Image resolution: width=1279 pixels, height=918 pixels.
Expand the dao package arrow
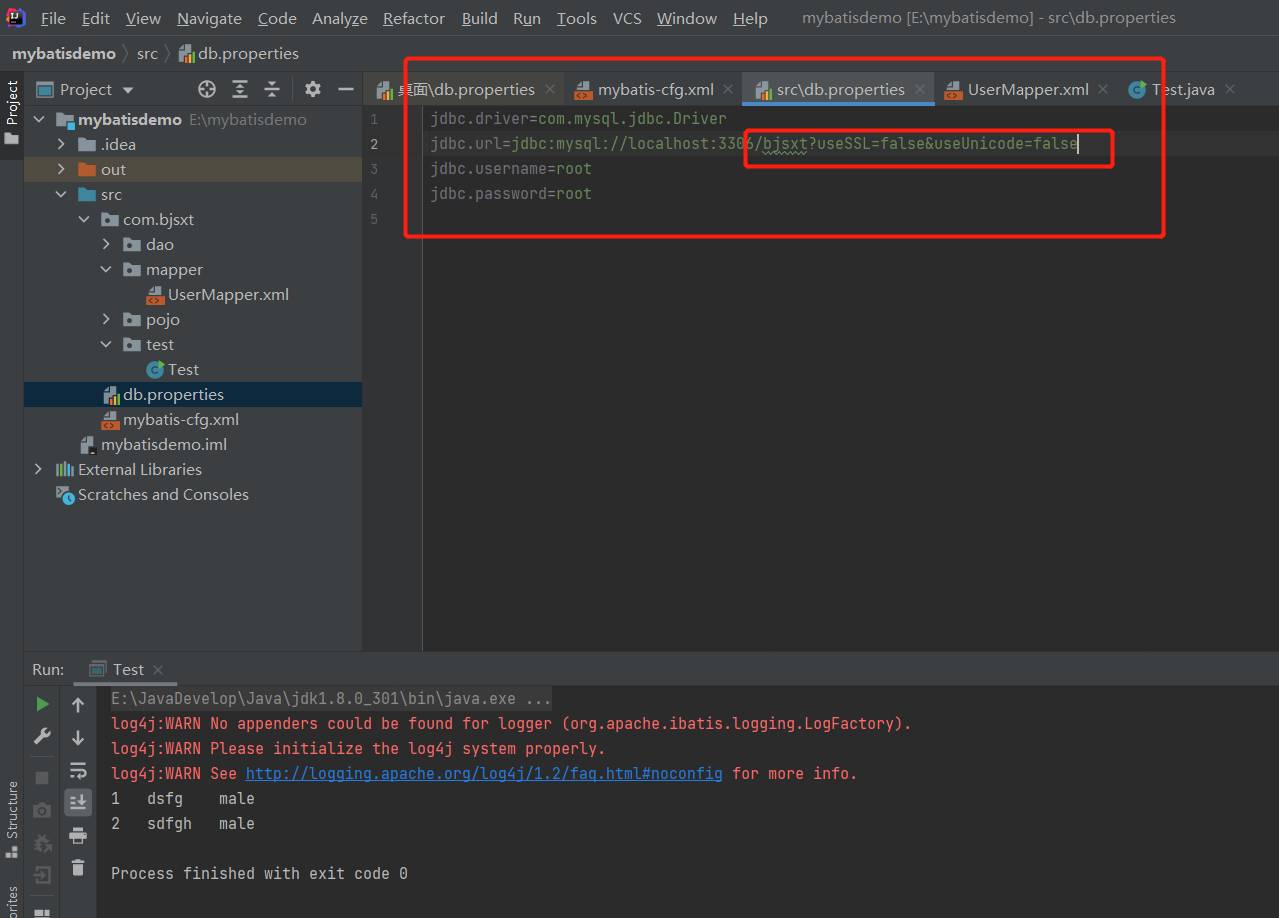point(106,245)
